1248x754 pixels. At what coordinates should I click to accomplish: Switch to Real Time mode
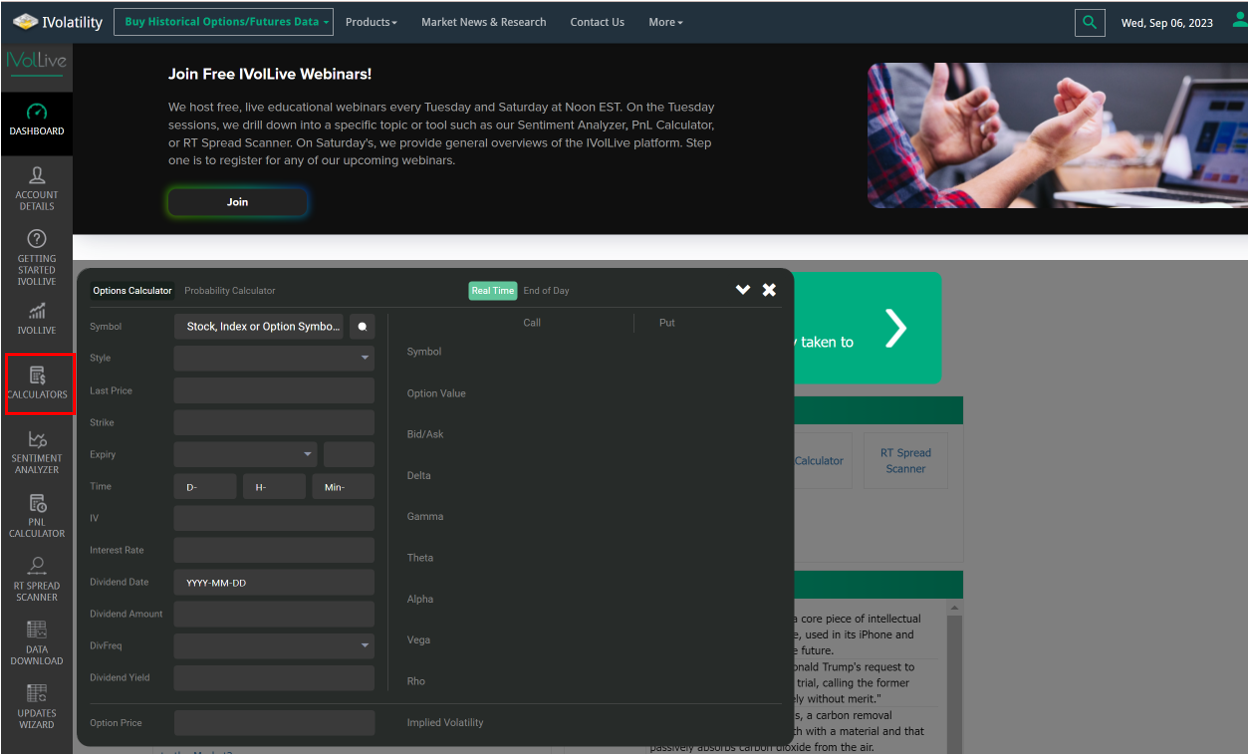coord(493,291)
